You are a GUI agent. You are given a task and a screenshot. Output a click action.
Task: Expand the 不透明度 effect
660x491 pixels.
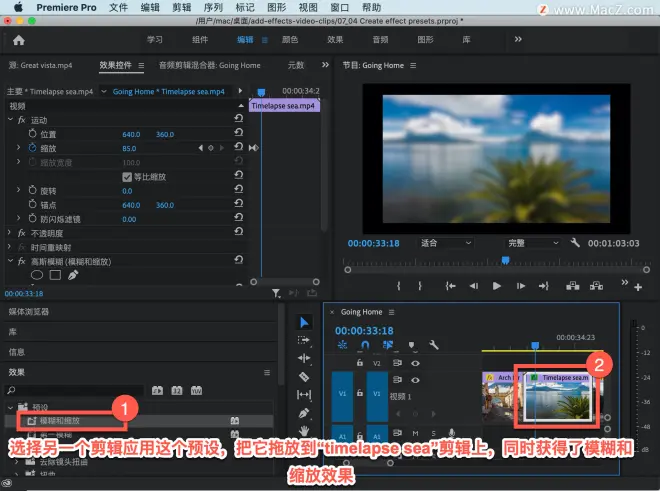[10, 232]
